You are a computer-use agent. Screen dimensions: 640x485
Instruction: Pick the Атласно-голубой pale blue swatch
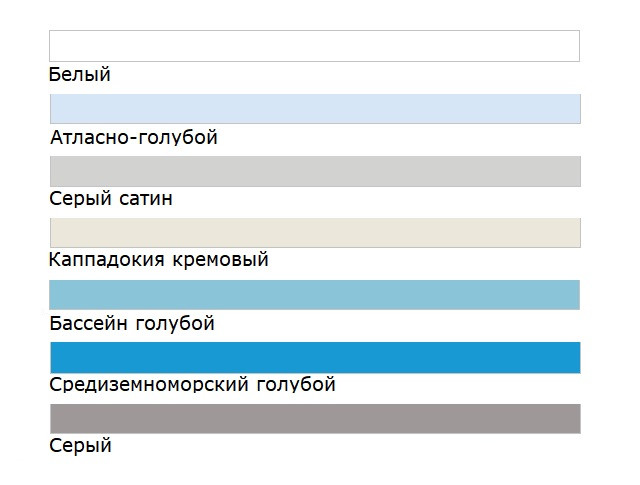coord(314,109)
